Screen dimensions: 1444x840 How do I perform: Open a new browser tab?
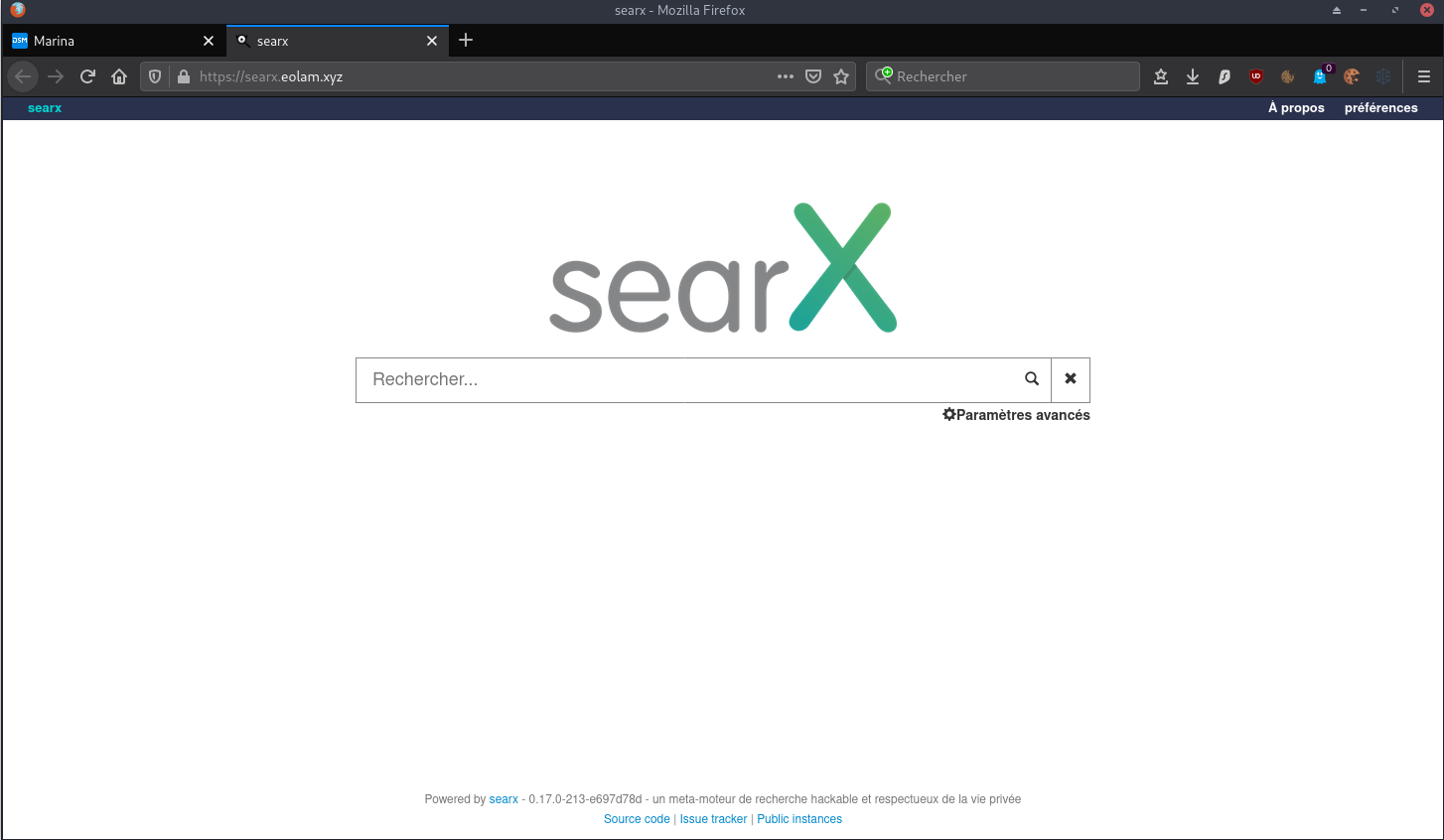click(466, 41)
